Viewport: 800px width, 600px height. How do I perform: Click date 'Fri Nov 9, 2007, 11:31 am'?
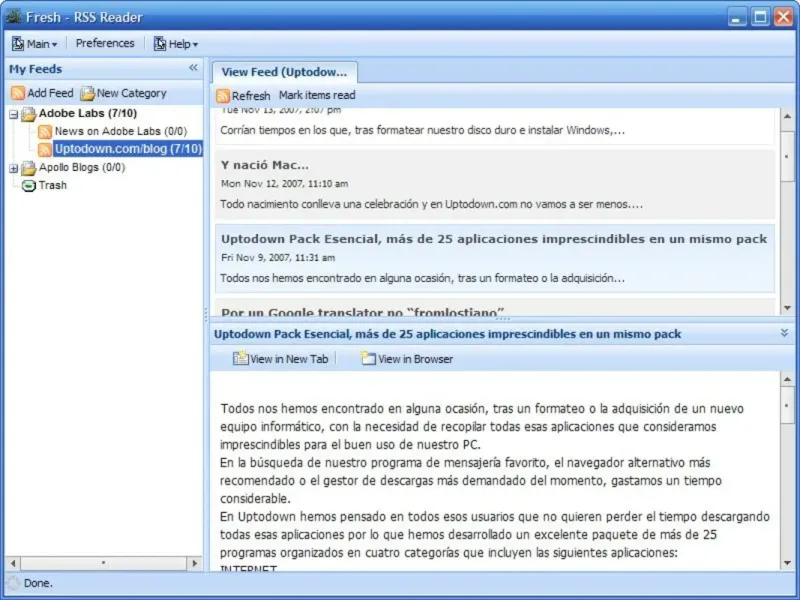(278, 258)
